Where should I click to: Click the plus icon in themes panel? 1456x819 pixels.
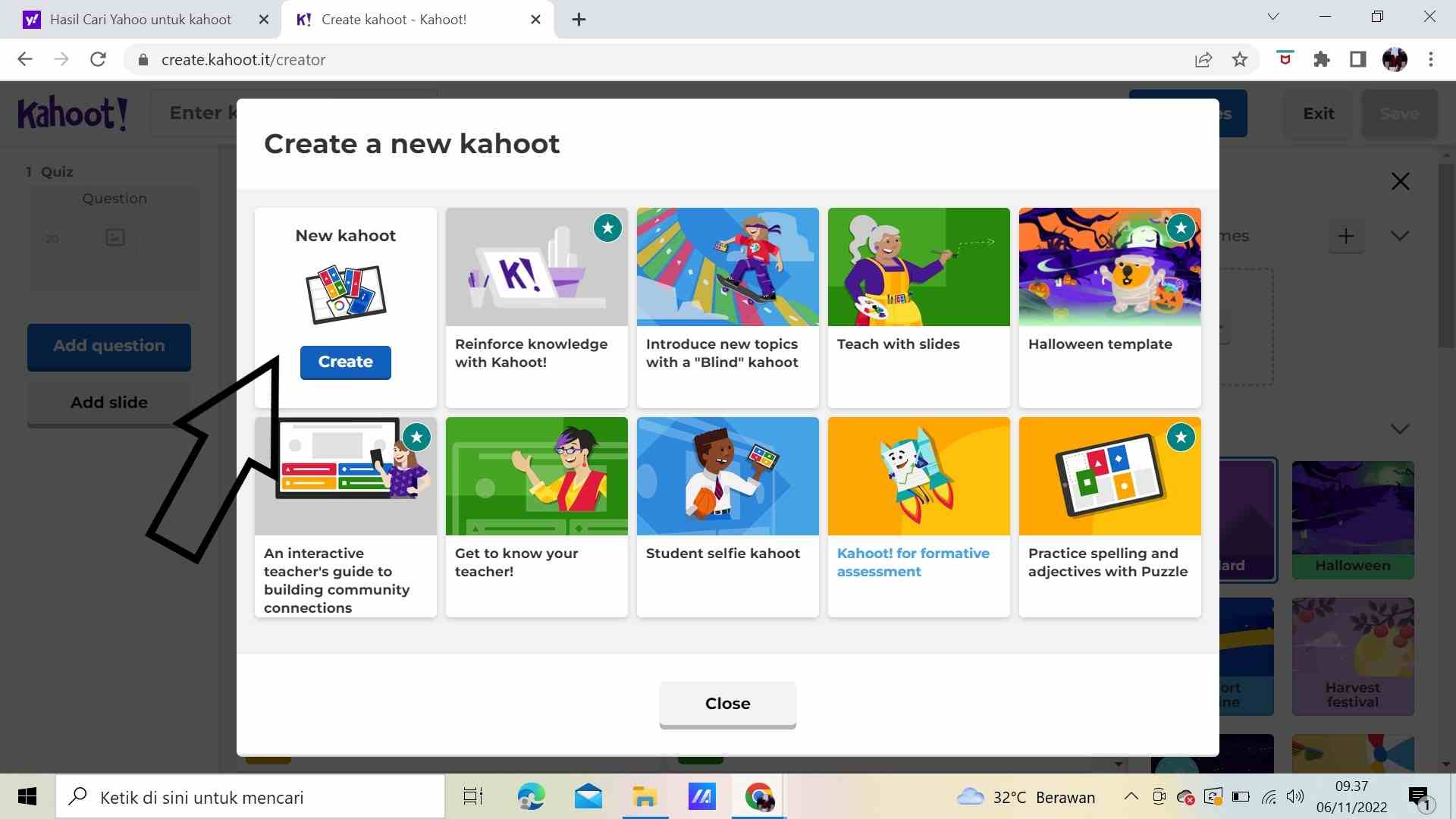pyautogui.click(x=1346, y=236)
